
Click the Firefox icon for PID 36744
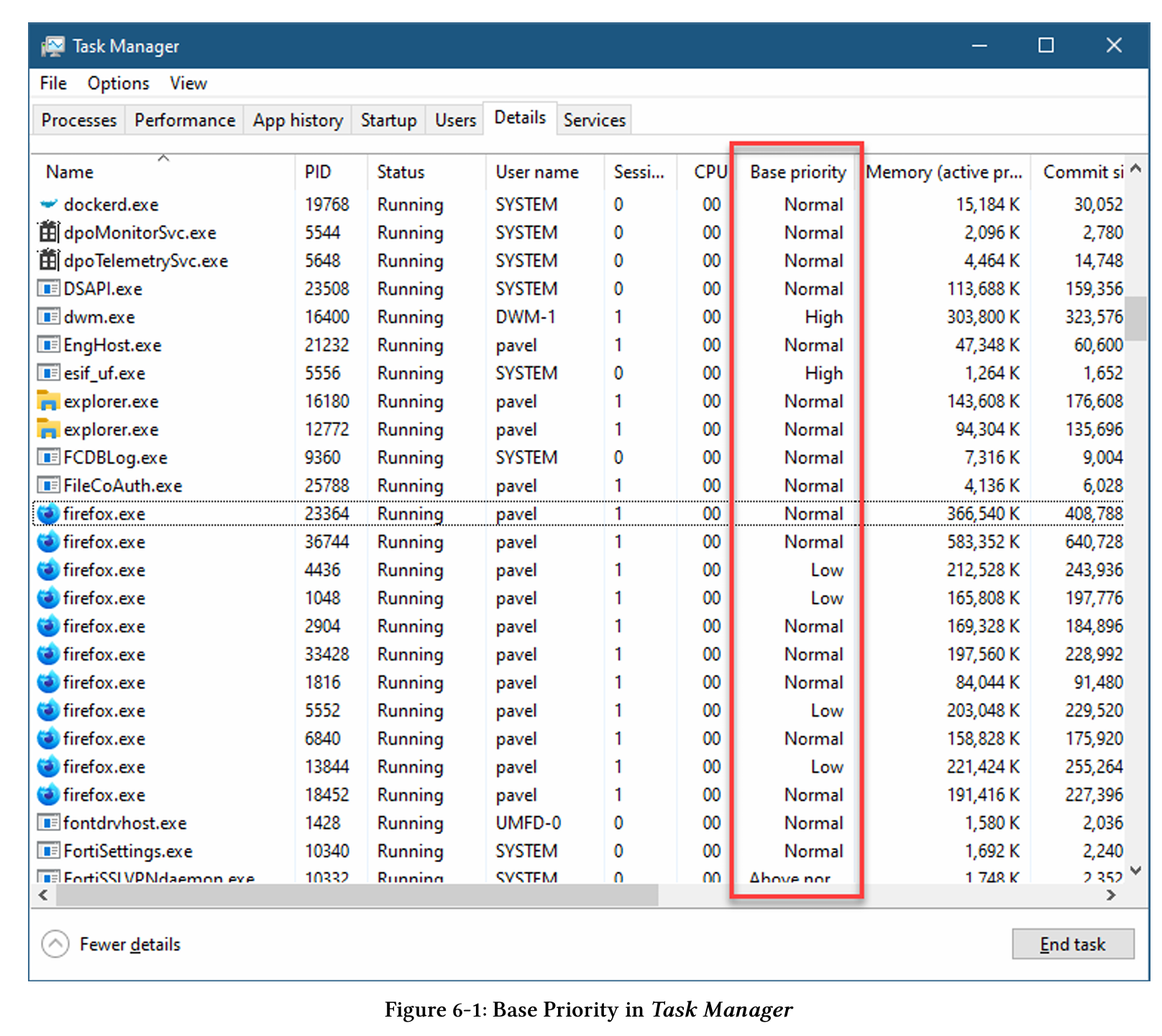tap(48, 541)
